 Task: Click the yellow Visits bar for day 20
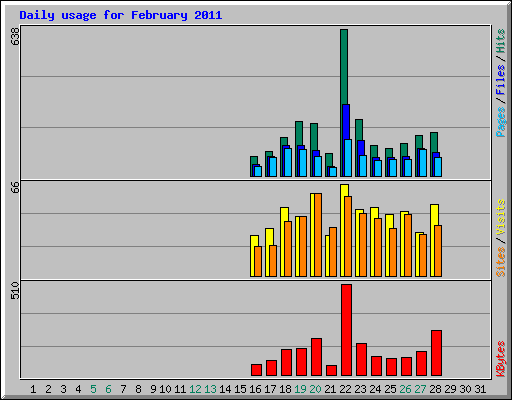(312, 235)
